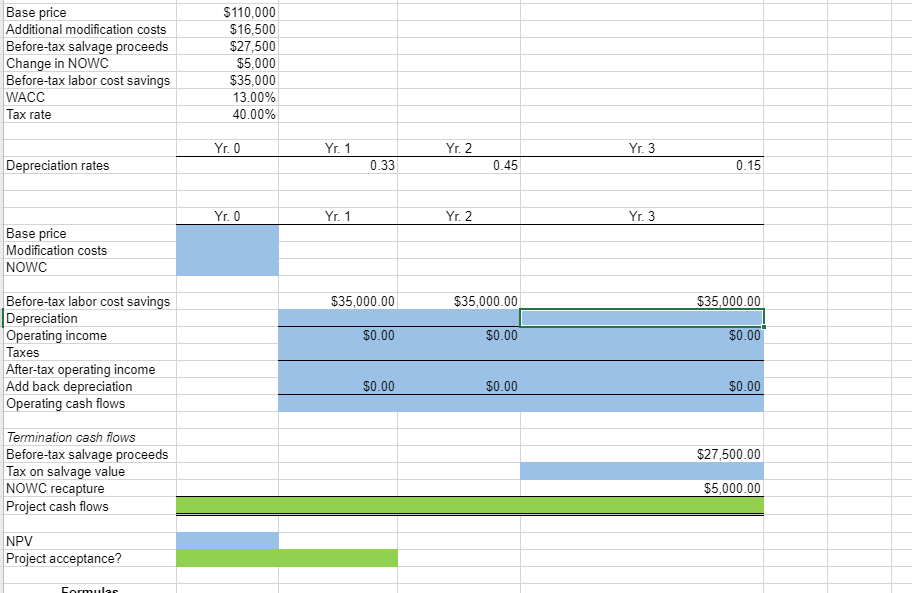
Task: Click the Yr. 2 header above 0.45
Action: click(x=459, y=148)
